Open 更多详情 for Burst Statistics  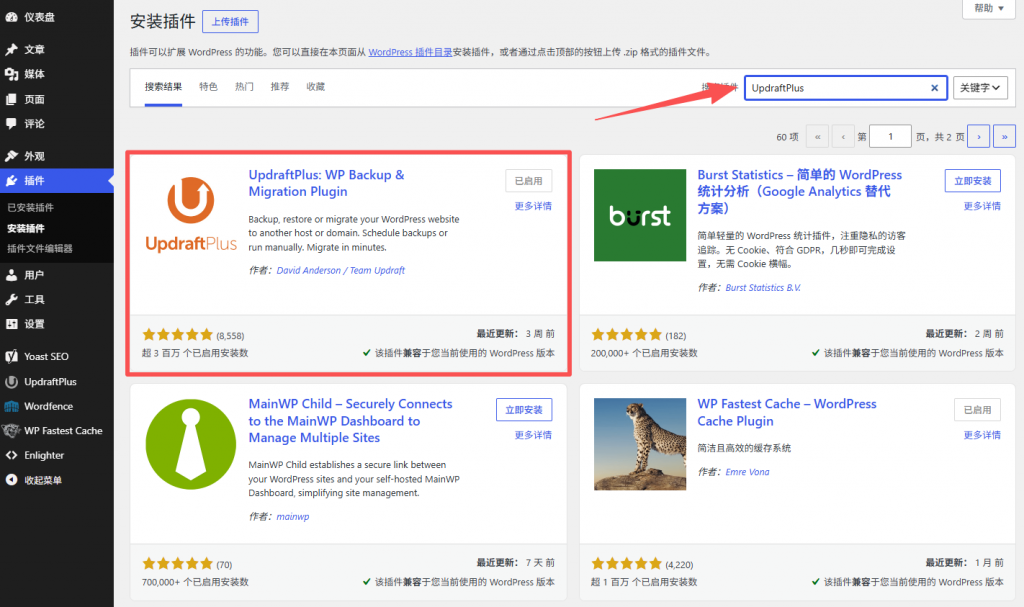coord(982,206)
